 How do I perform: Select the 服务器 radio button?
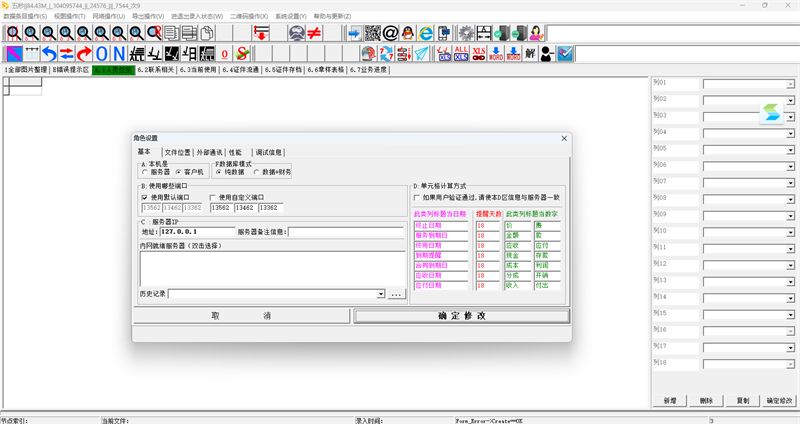pos(145,172)
